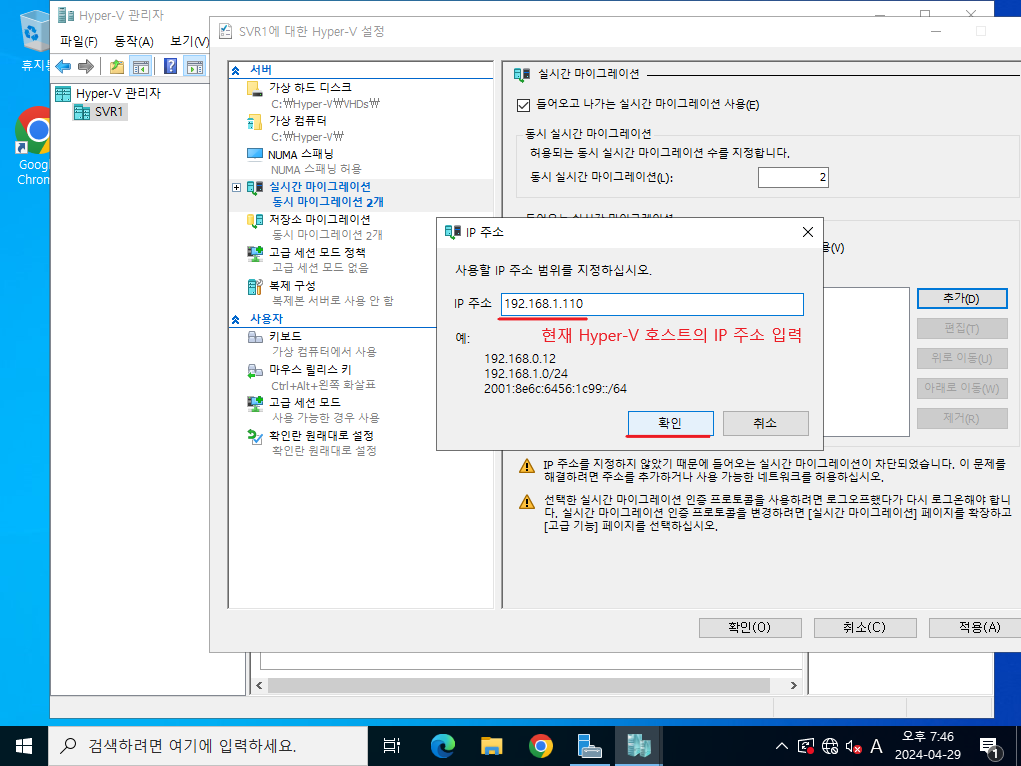Screen dimensions: 1021x766
Task: Click example text 192.168.1.0/24
Action: coord(526,373)
